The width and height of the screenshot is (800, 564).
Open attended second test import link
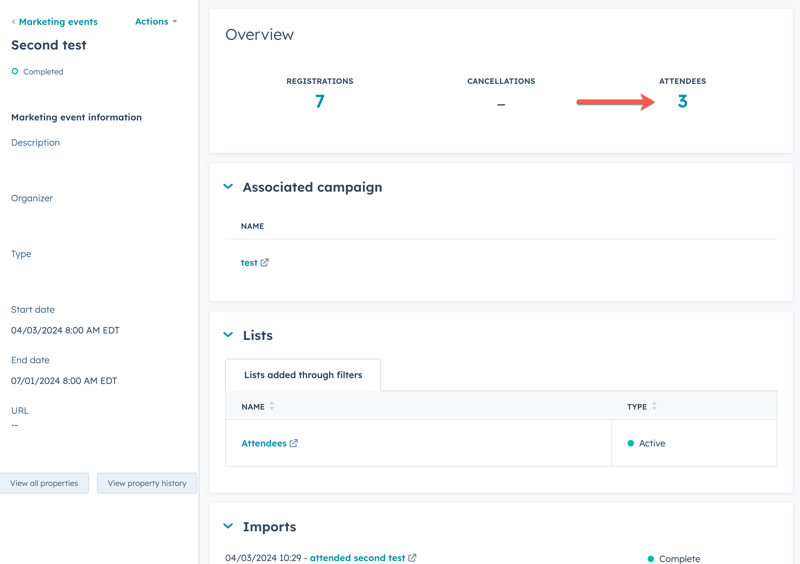(x=357, y=558)
